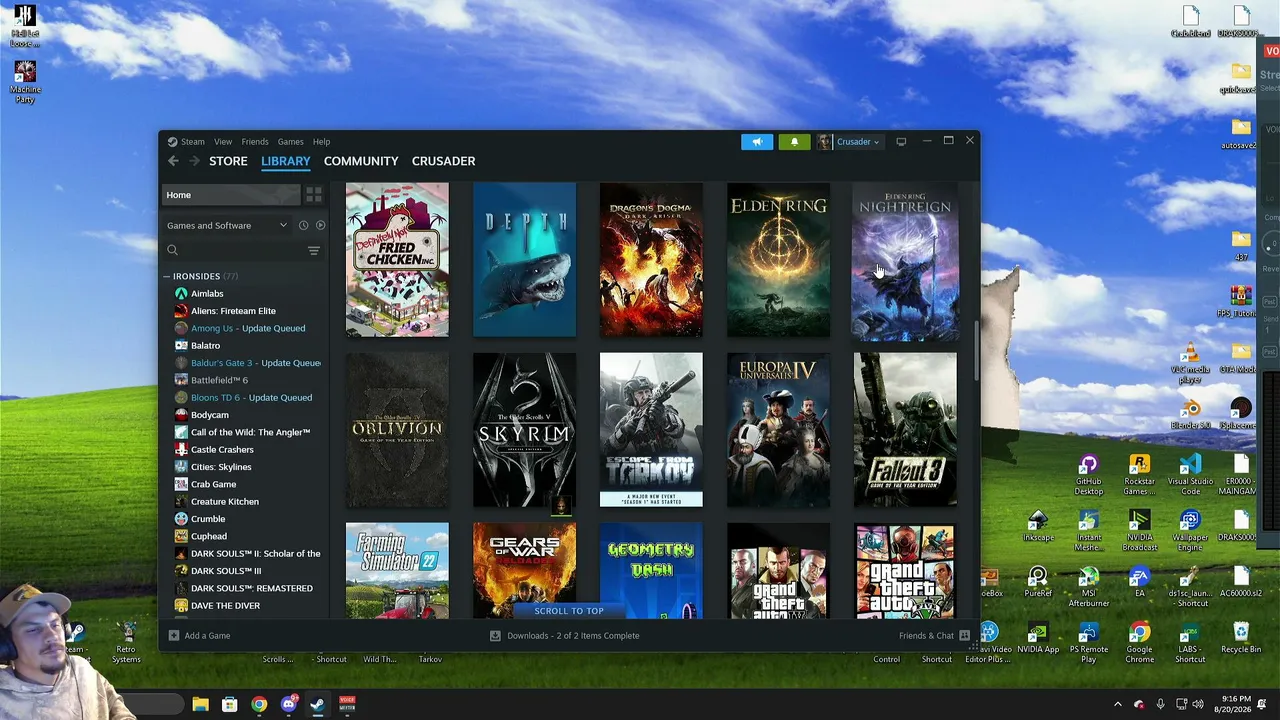Open Steam notifications bell
The height and width of the screenshot is (720, 1280).
(x=794, y=142)
